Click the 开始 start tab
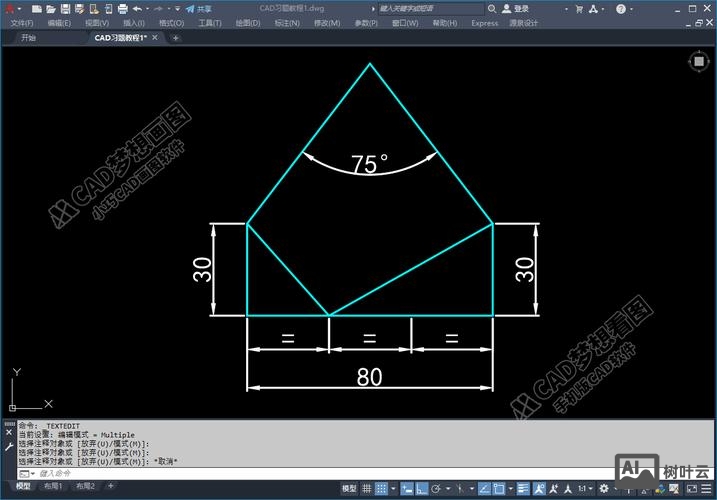The width and height of the screenshot is (717, 500). point(28,38)
